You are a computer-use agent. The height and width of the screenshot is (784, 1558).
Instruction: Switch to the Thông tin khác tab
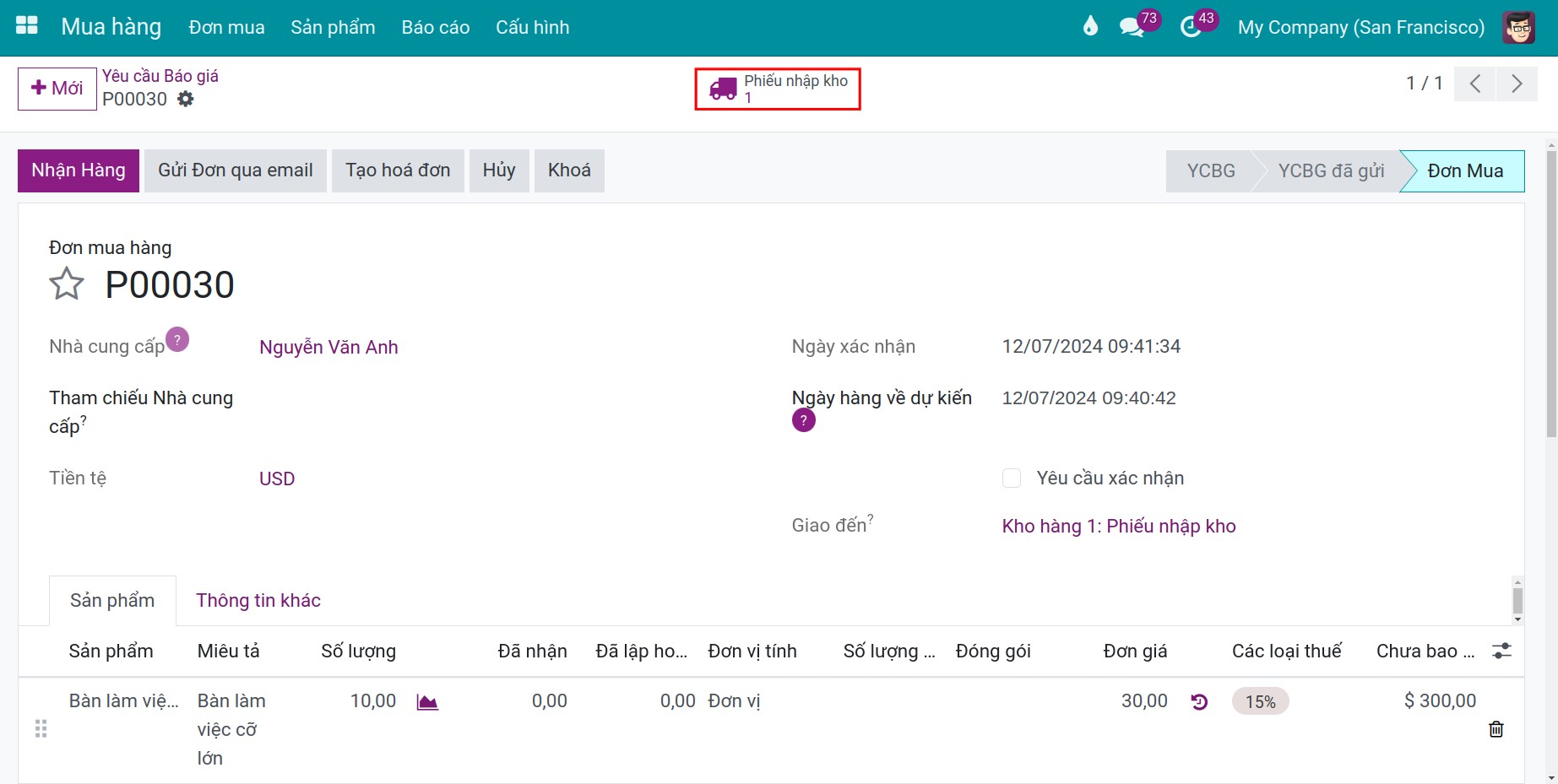click(x=258, y=600)
